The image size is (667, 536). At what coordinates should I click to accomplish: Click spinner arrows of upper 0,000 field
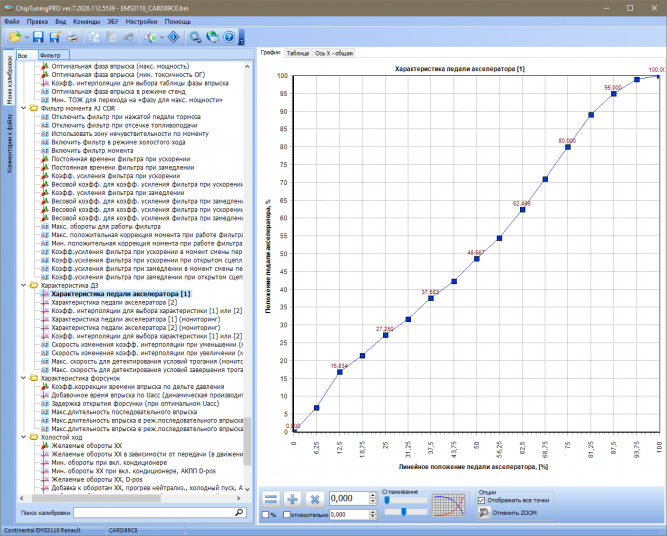click(x=373, y=498)
